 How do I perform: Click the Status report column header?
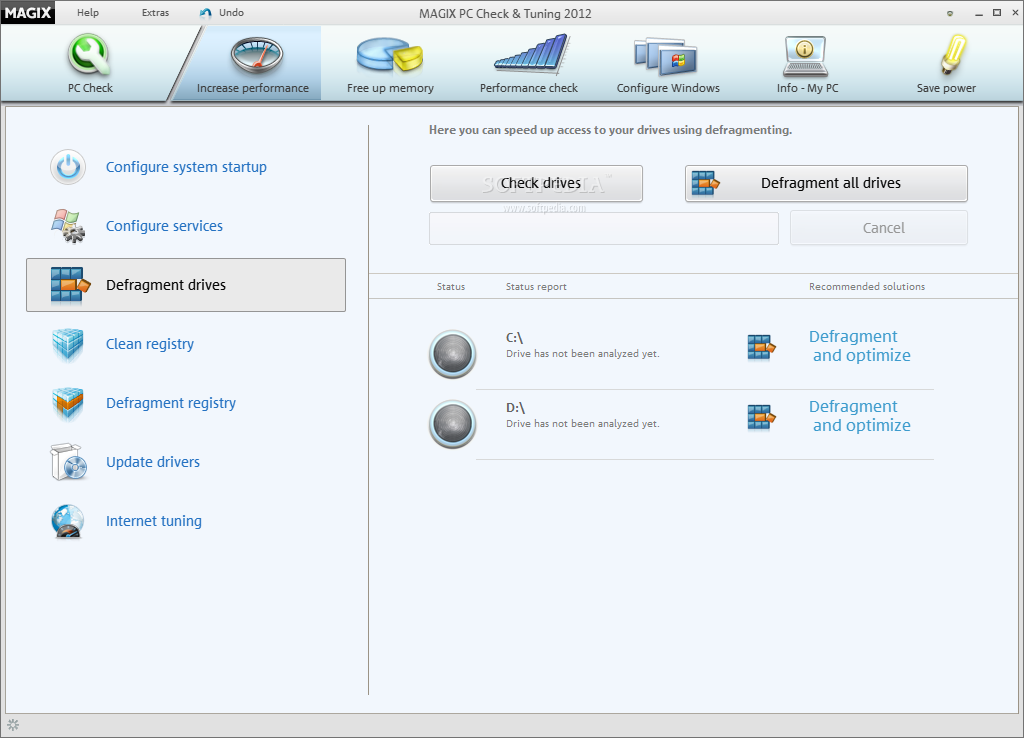(536, 287)
